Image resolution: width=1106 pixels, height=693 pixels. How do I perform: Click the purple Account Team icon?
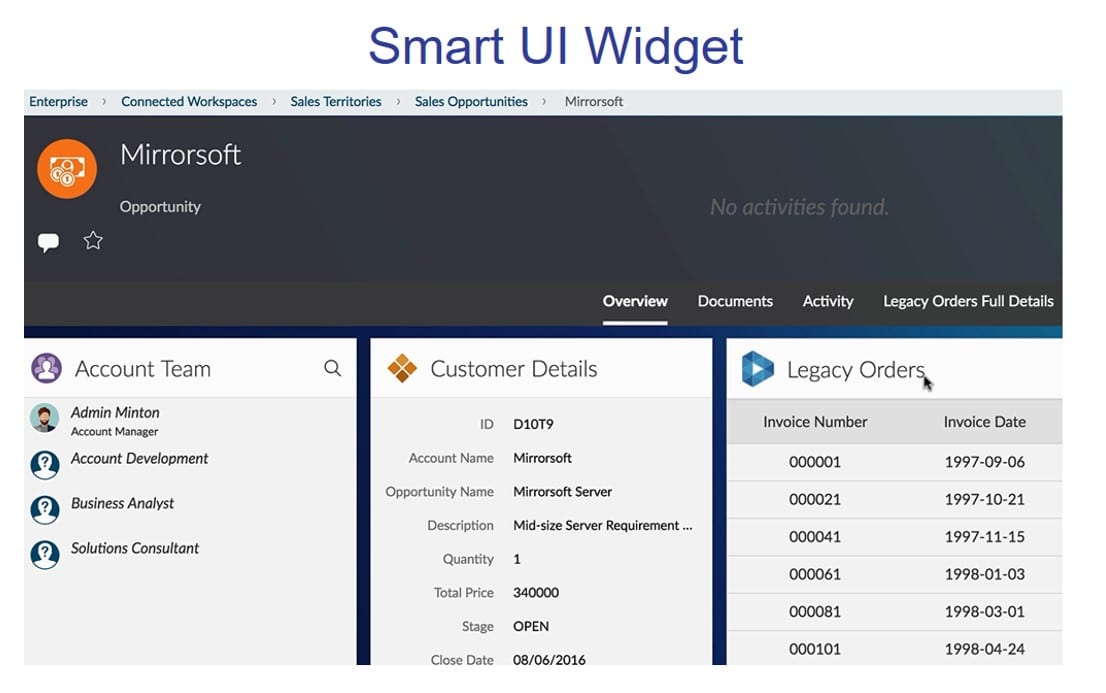click(46, 369)
